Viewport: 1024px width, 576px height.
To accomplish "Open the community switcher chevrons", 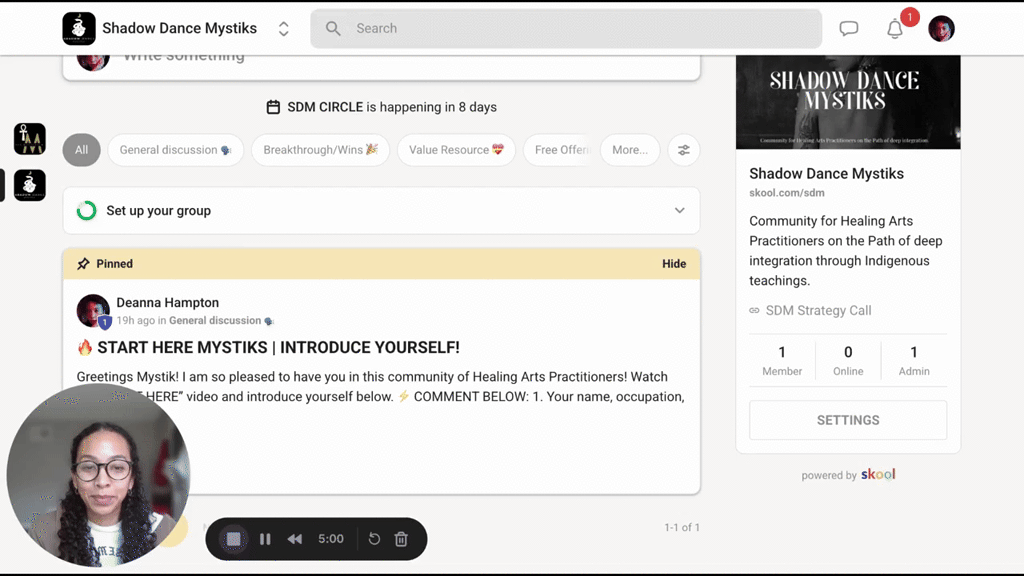I will [283, 28].
